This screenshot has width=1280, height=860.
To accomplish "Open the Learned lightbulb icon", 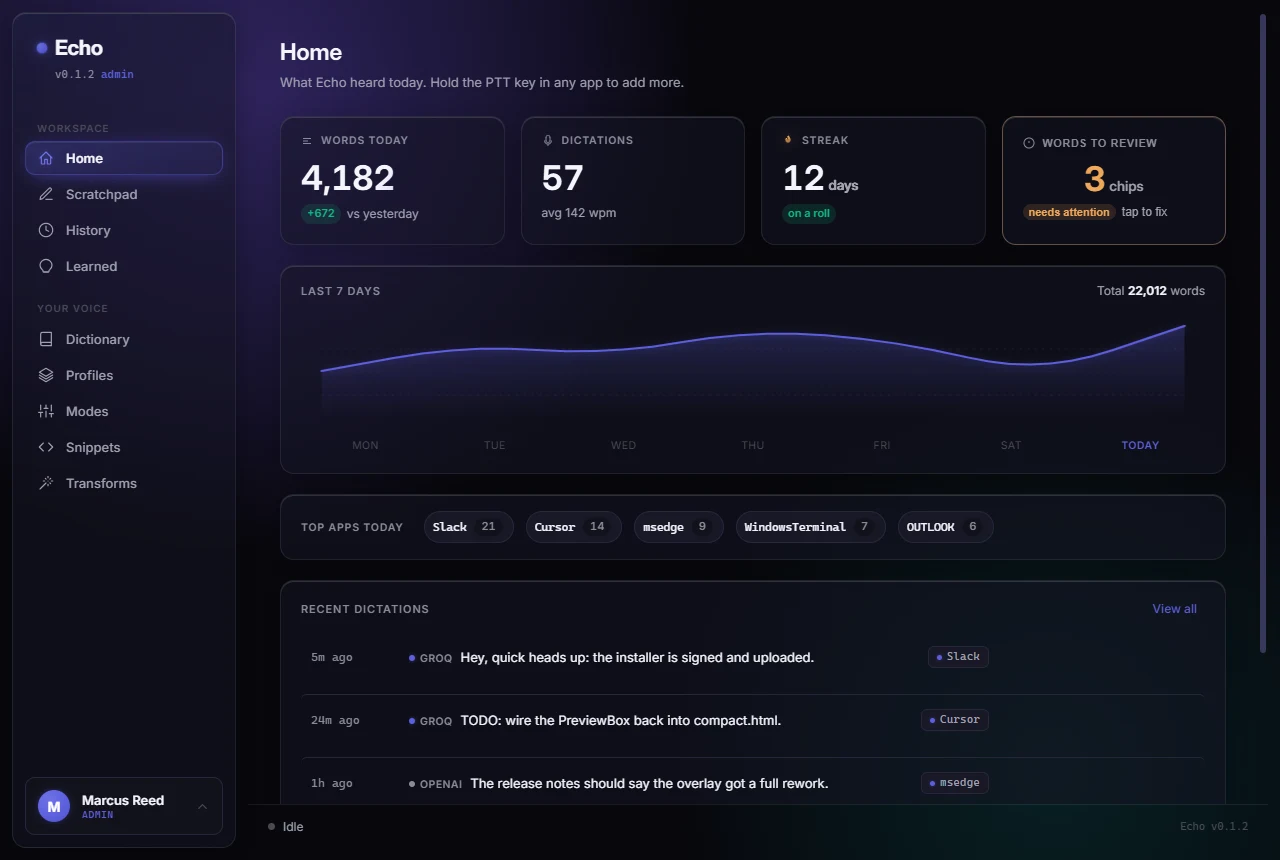I will [46, 266].
